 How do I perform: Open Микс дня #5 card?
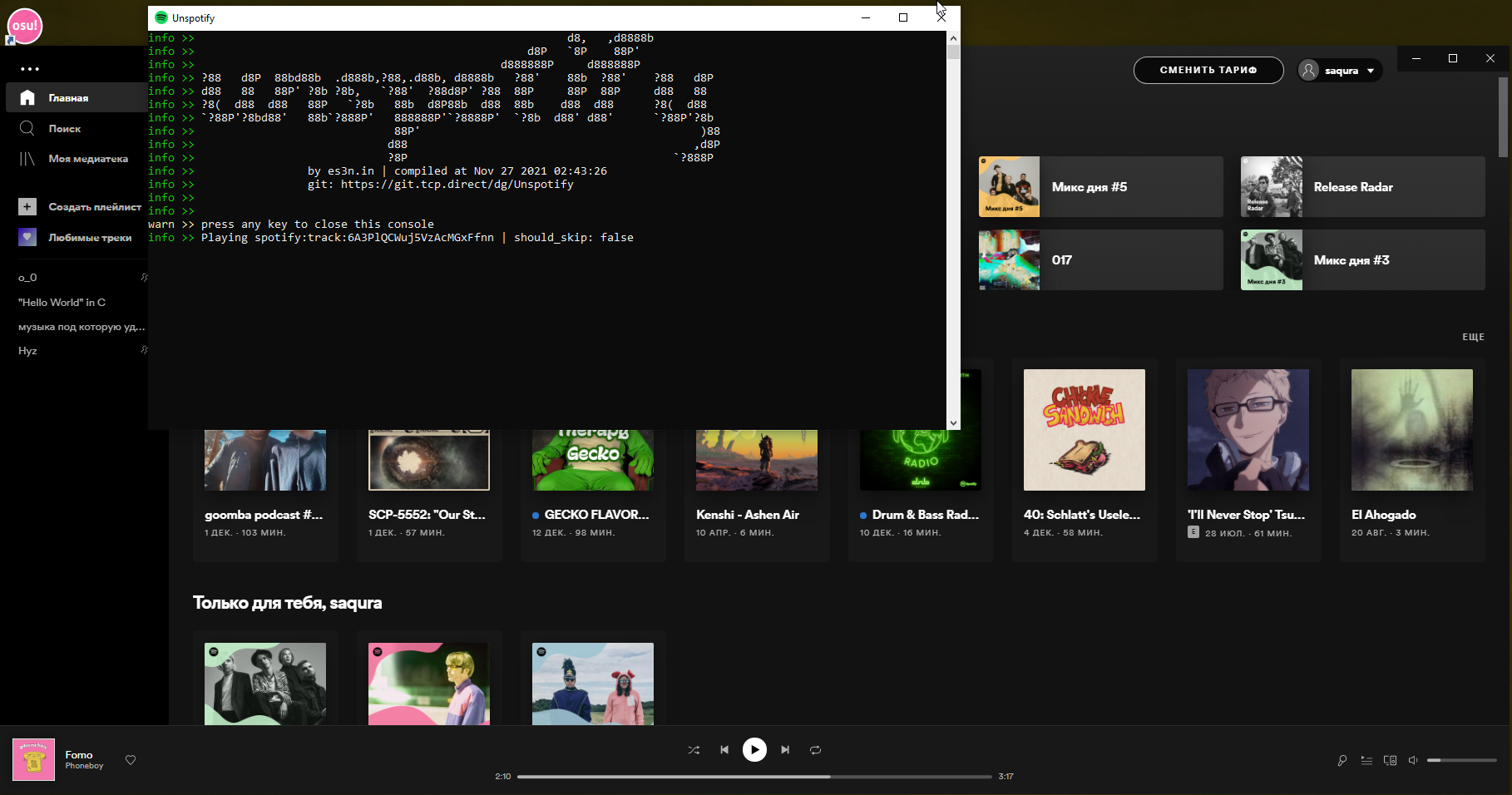pyautogui.click(x=1101, y=187)
